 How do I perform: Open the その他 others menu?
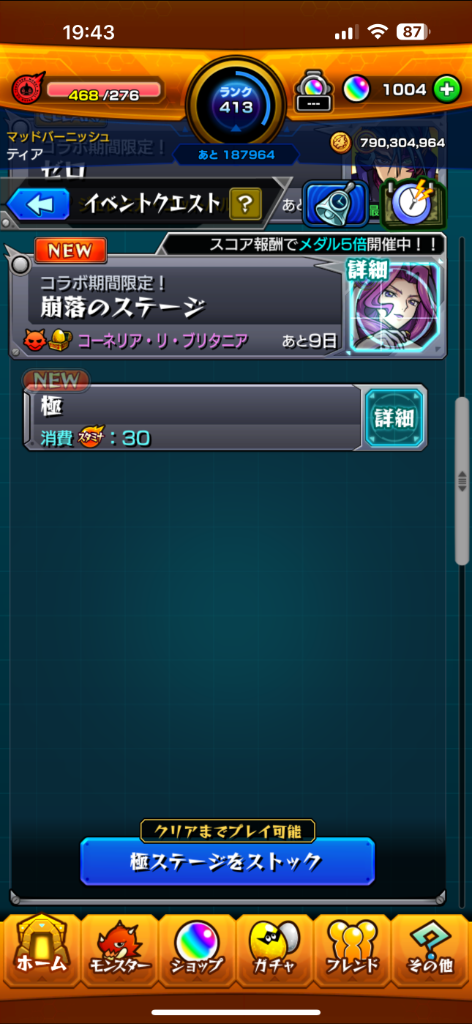(430, 951)
